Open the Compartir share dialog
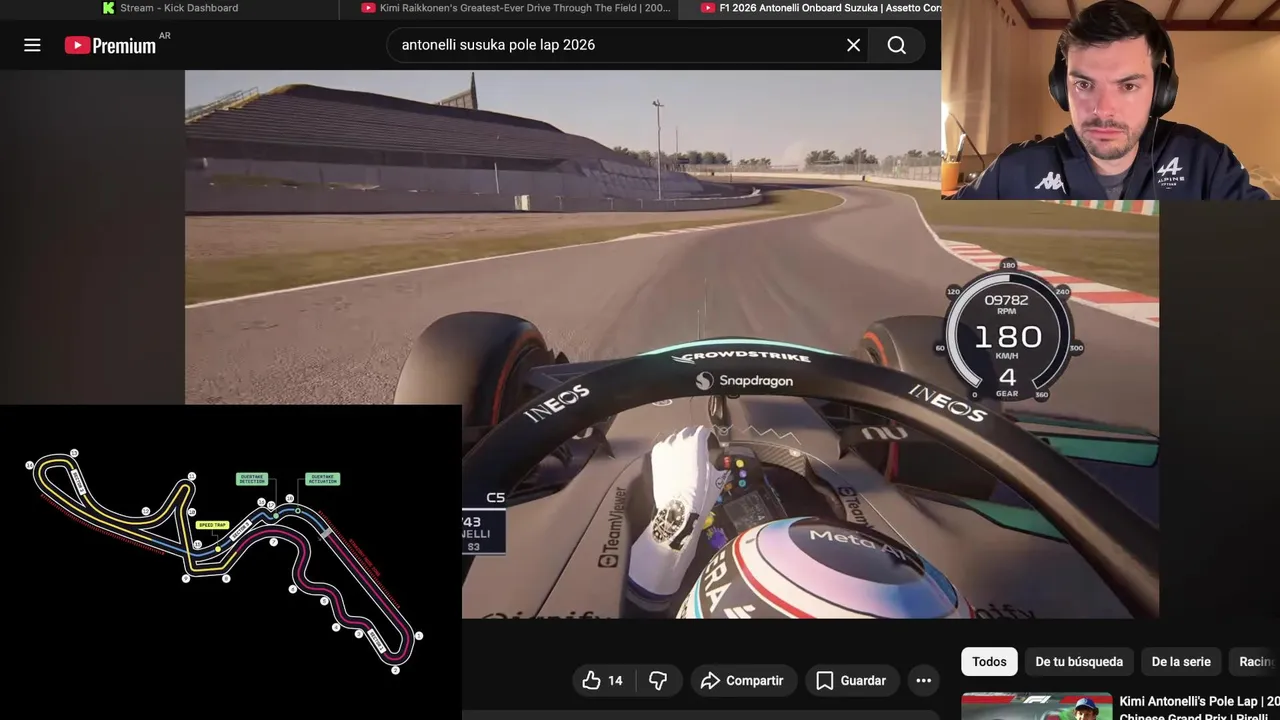Viewport: 1280px width, 720px height. 742,680
